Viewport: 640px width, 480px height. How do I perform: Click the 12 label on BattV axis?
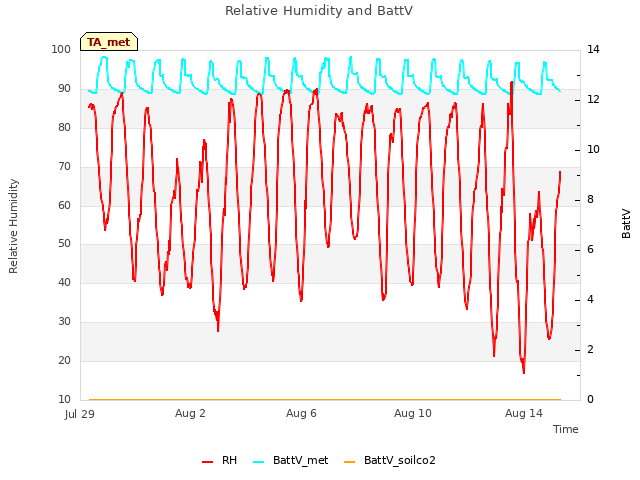coord(593,100)
